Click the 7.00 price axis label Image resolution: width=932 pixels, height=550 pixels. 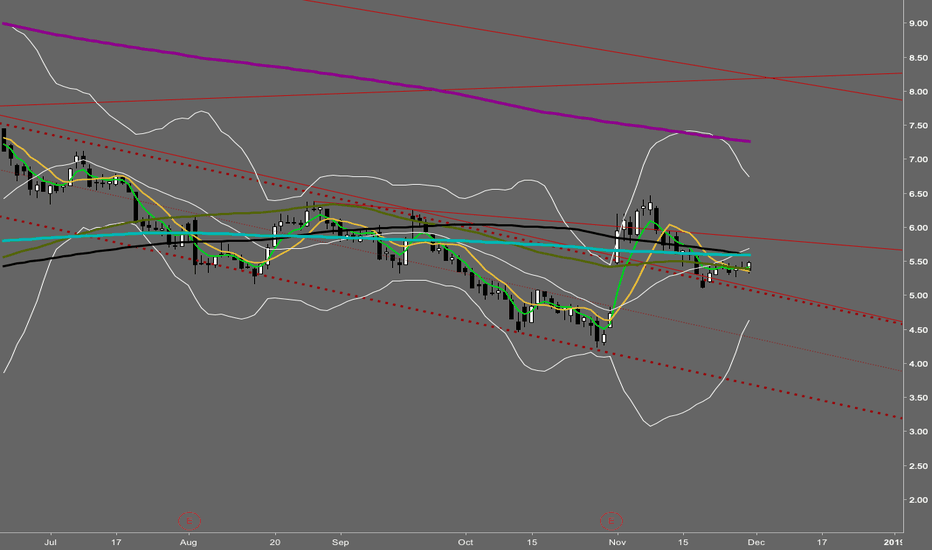tap(918, 159)
